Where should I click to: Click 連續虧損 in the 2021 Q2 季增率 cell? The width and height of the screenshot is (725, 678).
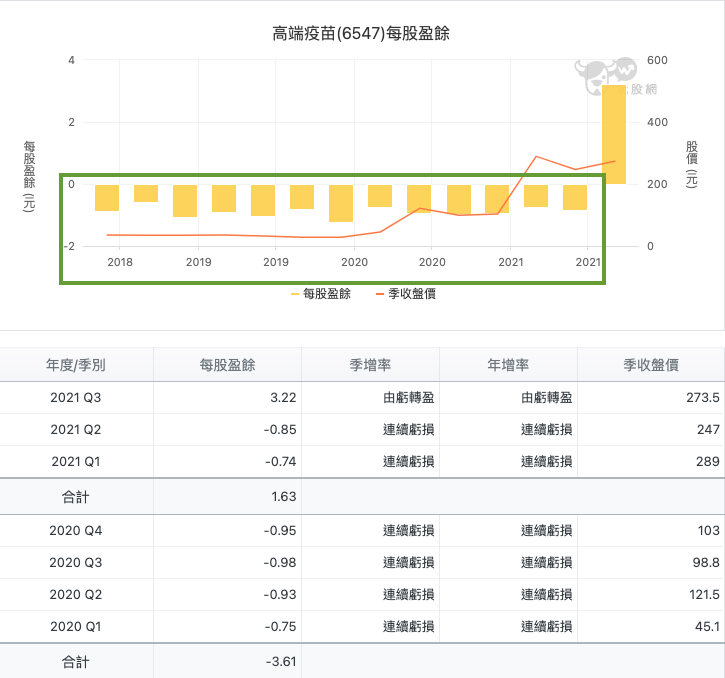409,430
